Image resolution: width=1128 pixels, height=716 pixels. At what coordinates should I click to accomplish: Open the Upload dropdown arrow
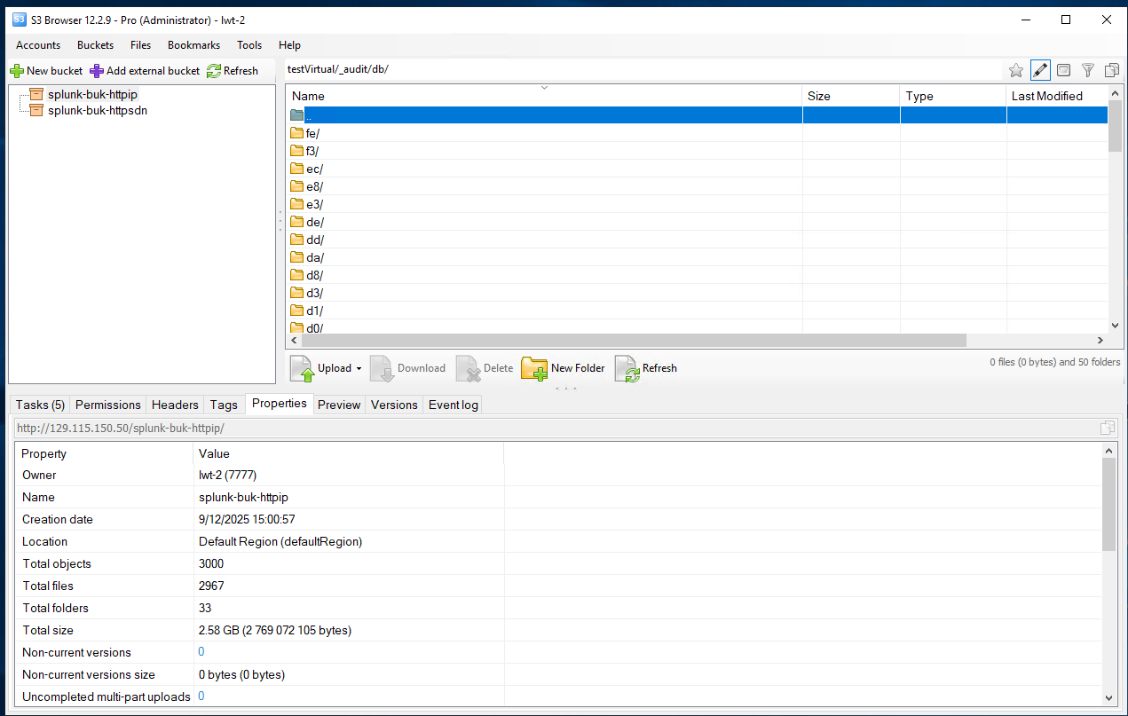pyautogui.click(x=359, y=369)
